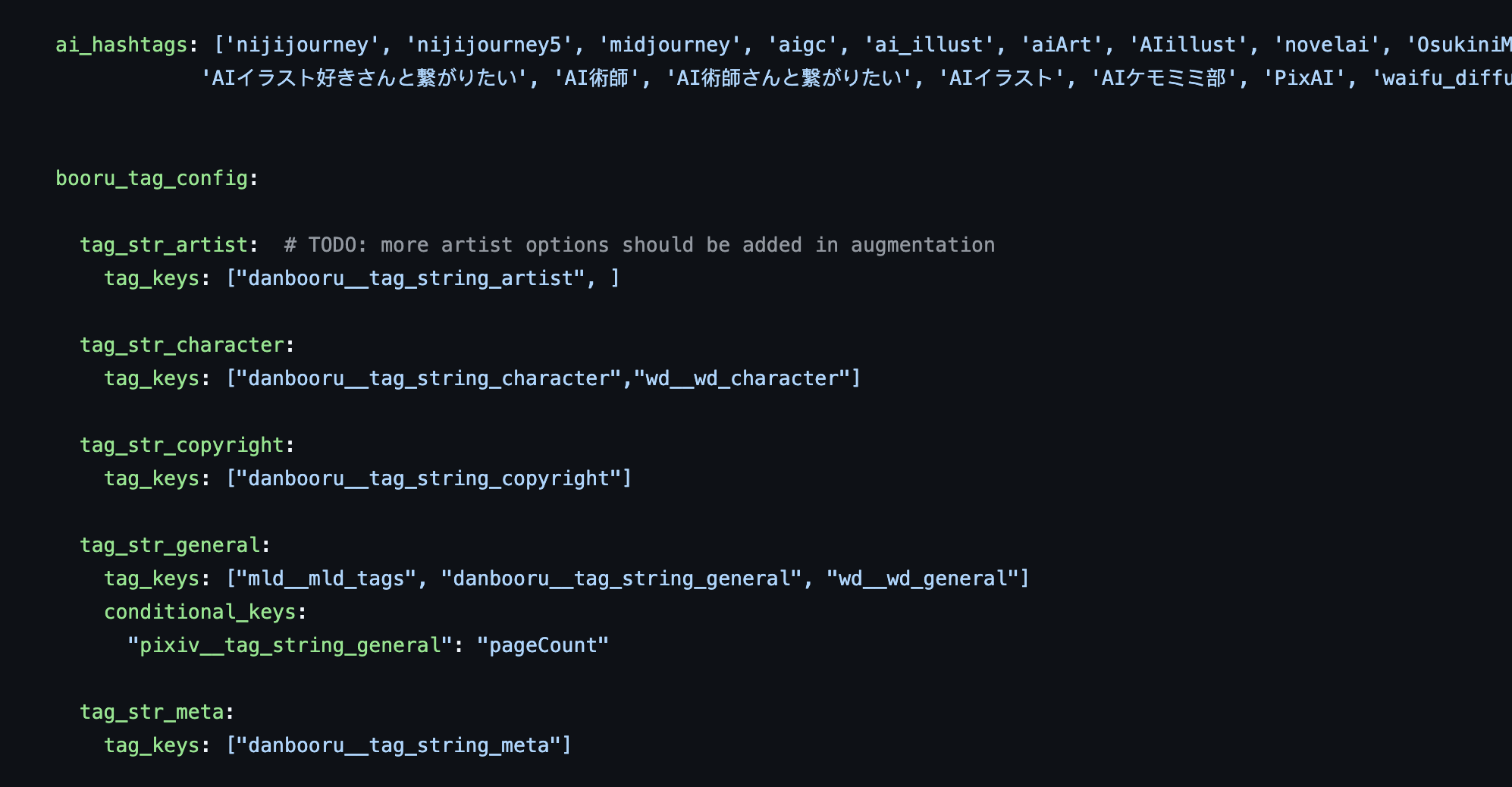Click the 'nijijourney5' hashtag string
This screenshot has width=1512, height=787.
click(489, 45)
